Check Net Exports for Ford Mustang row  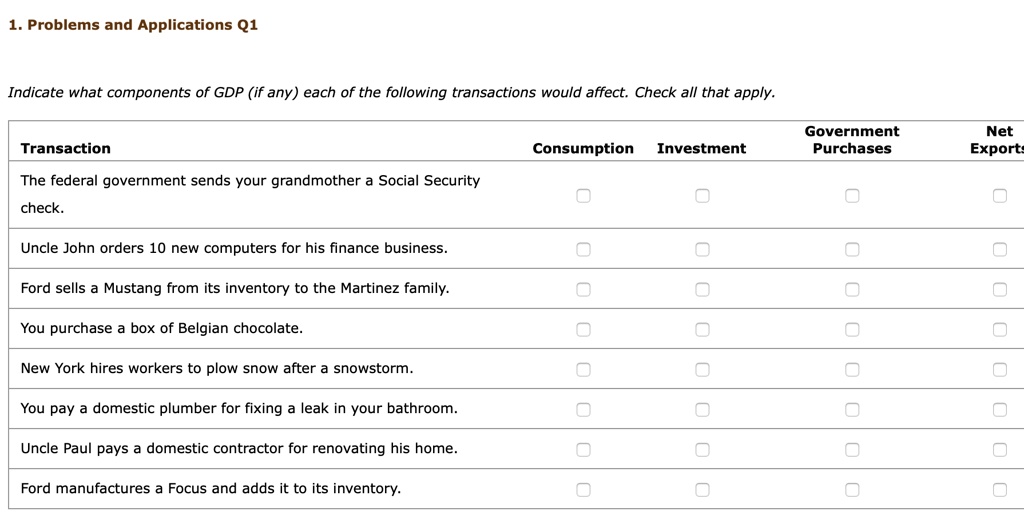(x=1000, y=289)
